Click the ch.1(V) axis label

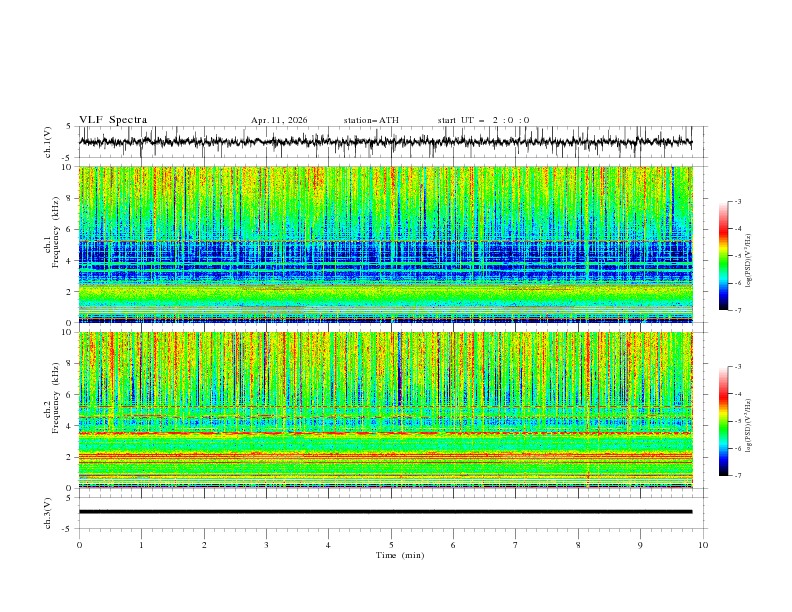coord(48,142)
